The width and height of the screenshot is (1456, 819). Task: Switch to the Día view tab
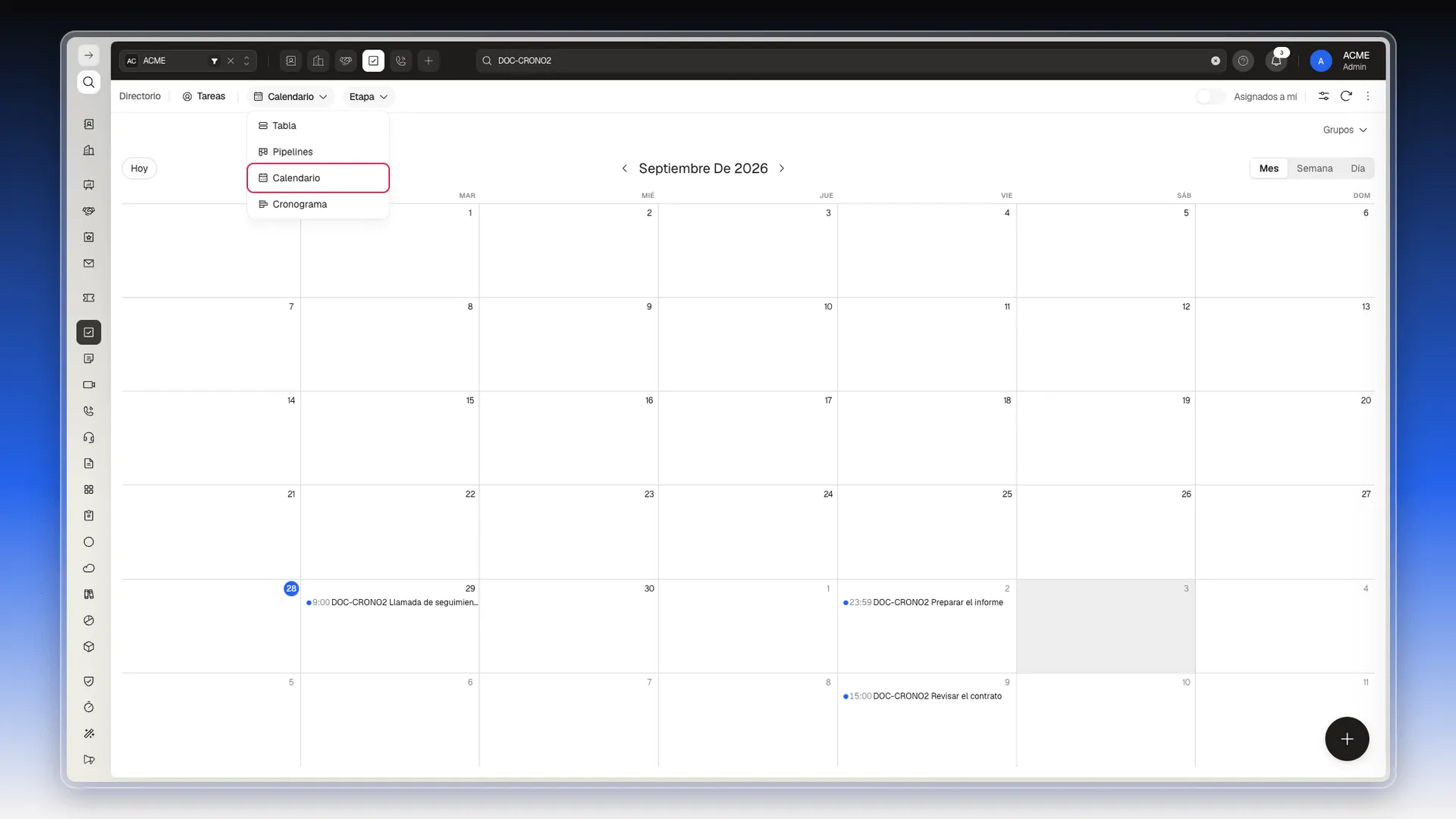click(1357, 168)
